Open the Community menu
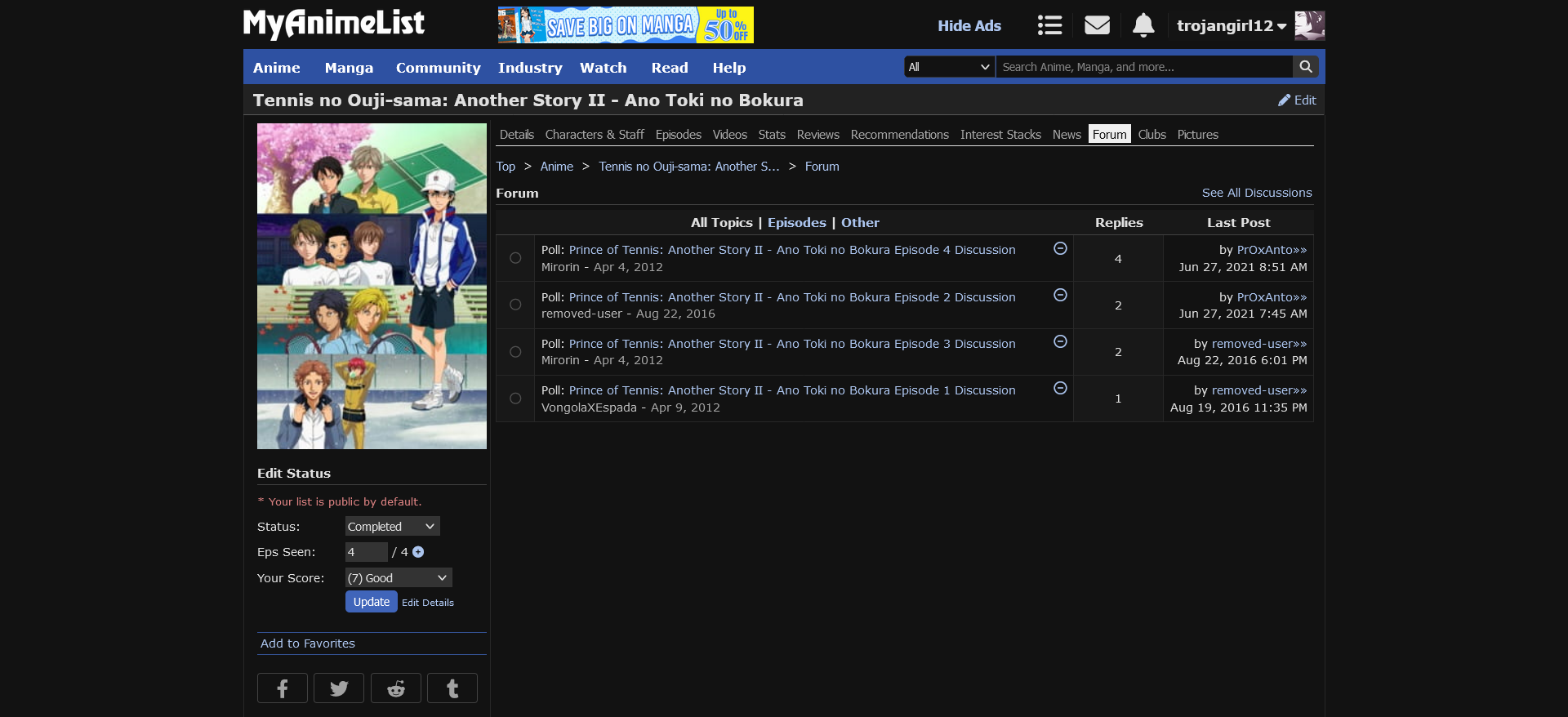Screen dimensions: 1568x717 (438, 68)
